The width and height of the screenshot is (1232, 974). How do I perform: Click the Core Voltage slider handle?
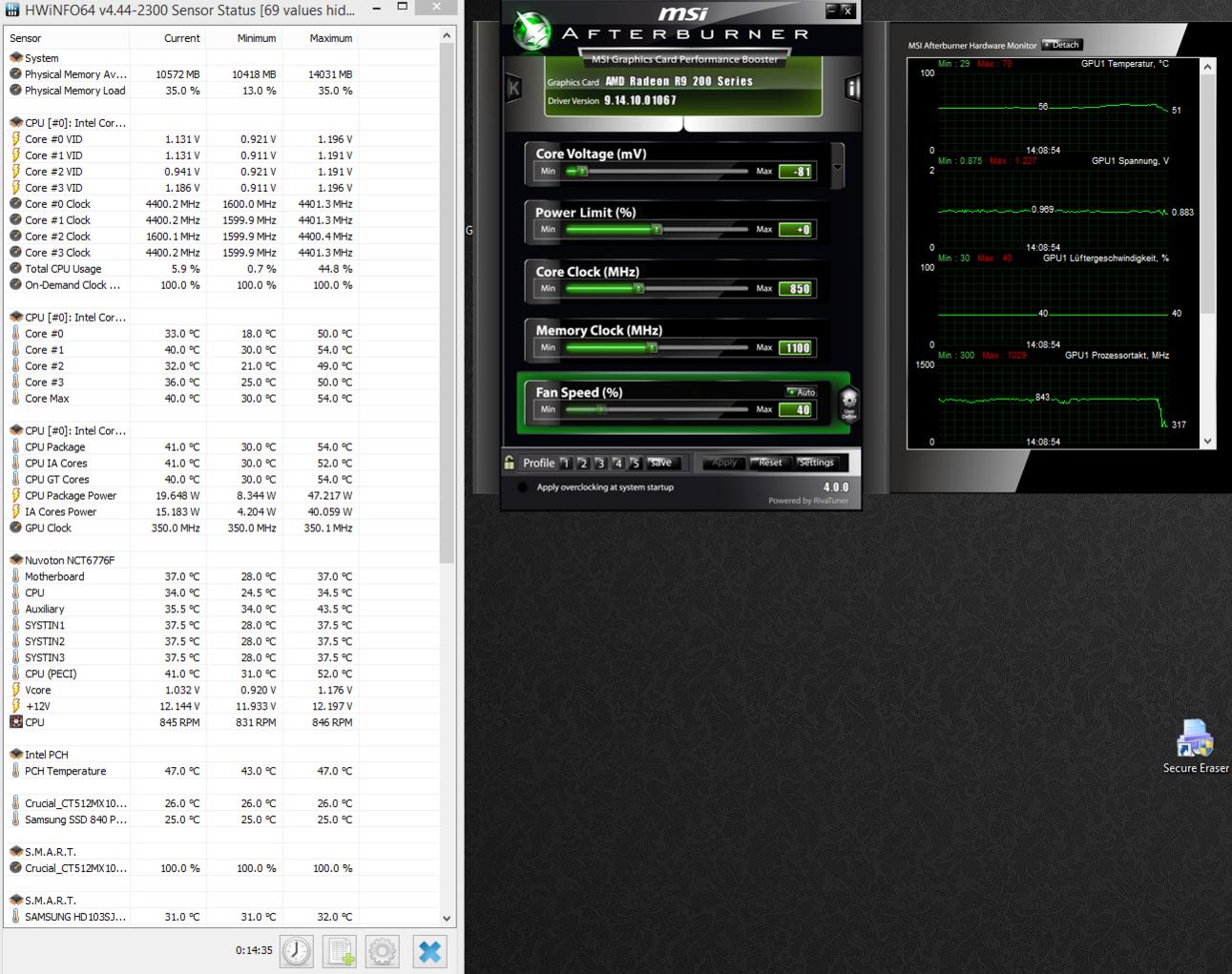[583, 172]
